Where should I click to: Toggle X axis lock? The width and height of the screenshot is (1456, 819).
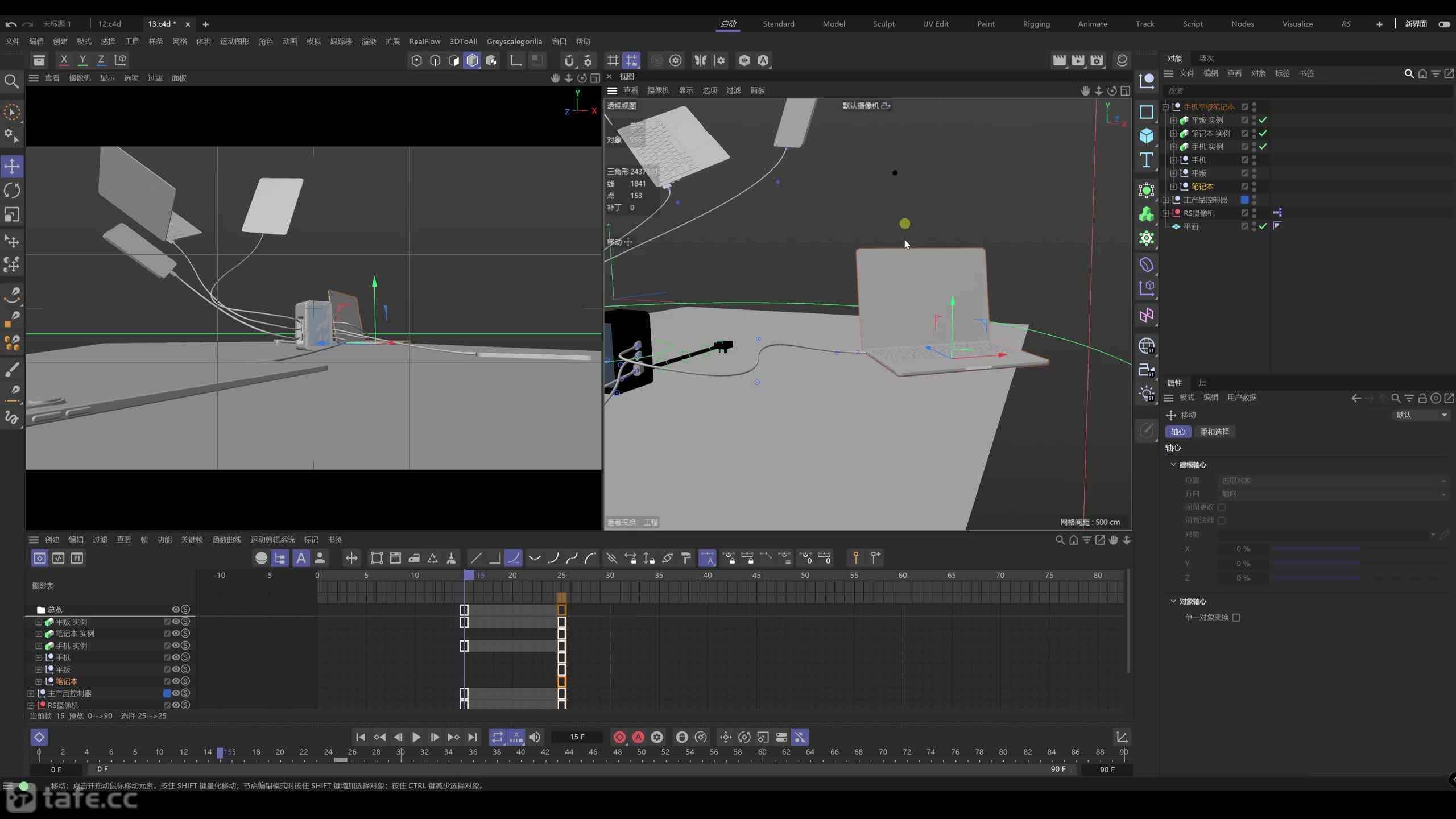[64, 60]
